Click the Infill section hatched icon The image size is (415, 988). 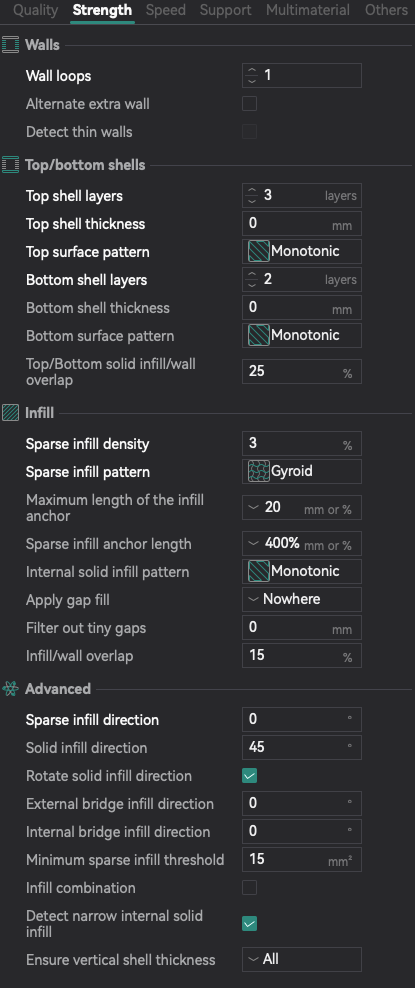(11, 413)
